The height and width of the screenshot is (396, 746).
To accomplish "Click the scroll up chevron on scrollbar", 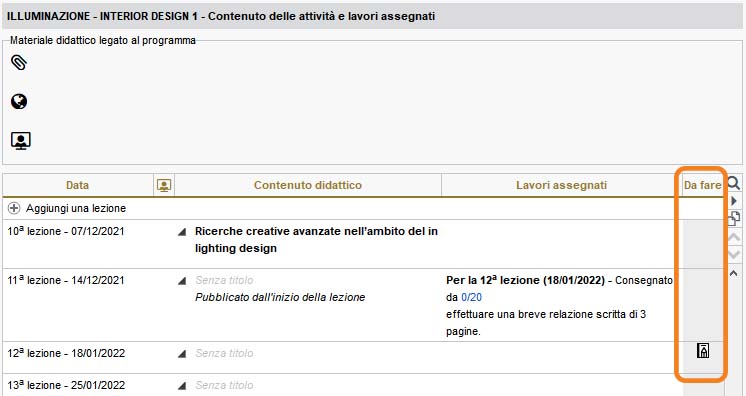I will 734,274.
